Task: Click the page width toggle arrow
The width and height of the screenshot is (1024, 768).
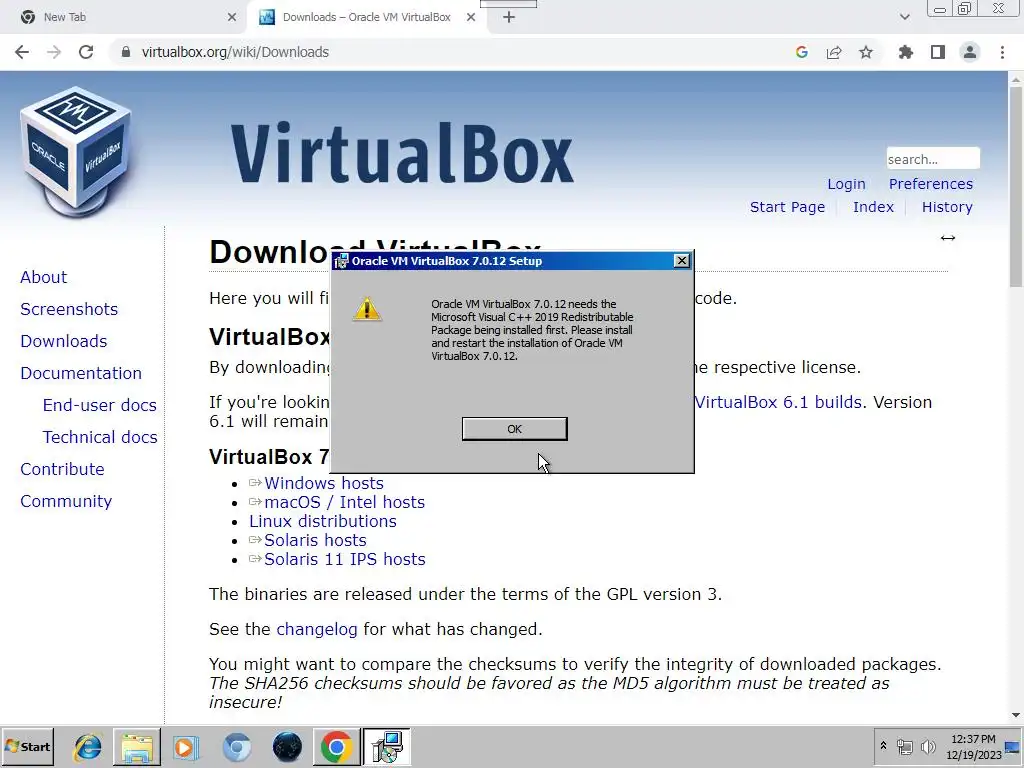Action: pyautogui.click(x=948, y=238)
